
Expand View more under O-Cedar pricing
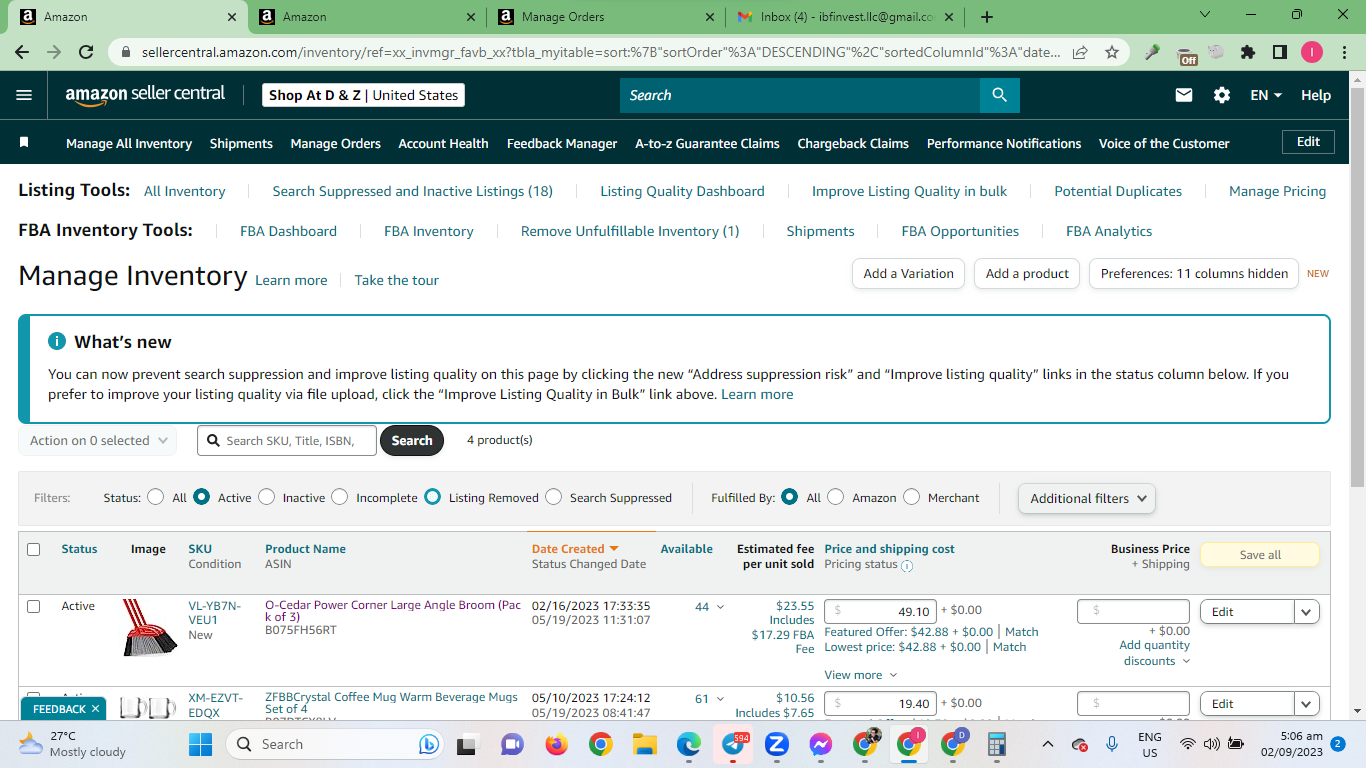[x=860, y=675]
